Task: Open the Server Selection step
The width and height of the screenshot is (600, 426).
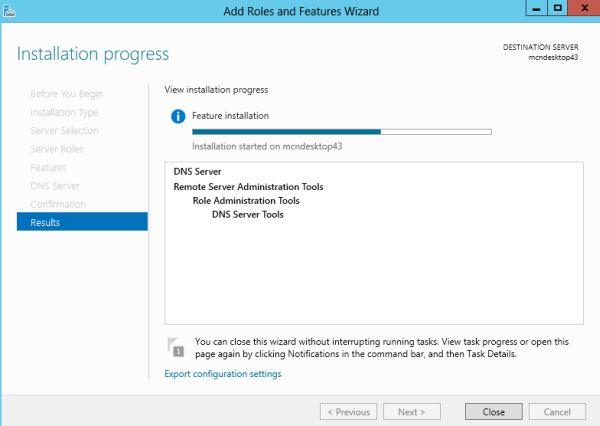Action: click(x=65, y=131)
